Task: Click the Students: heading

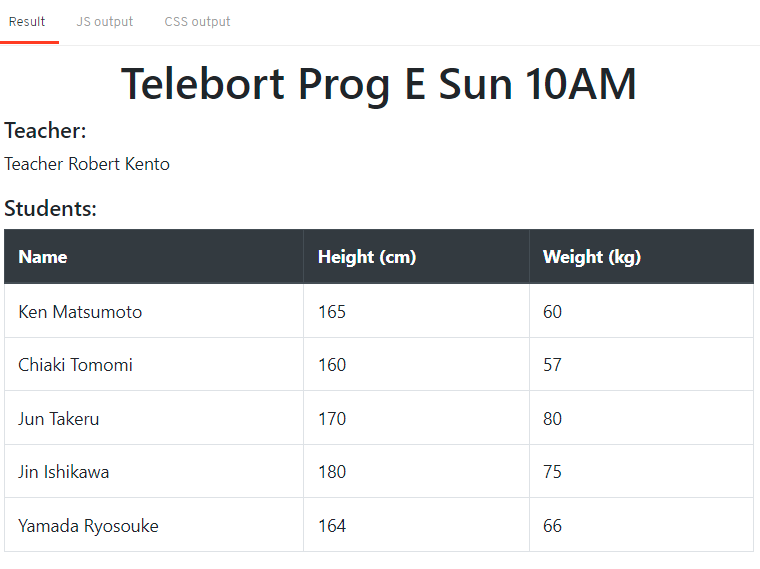Action: coord(50,209)
